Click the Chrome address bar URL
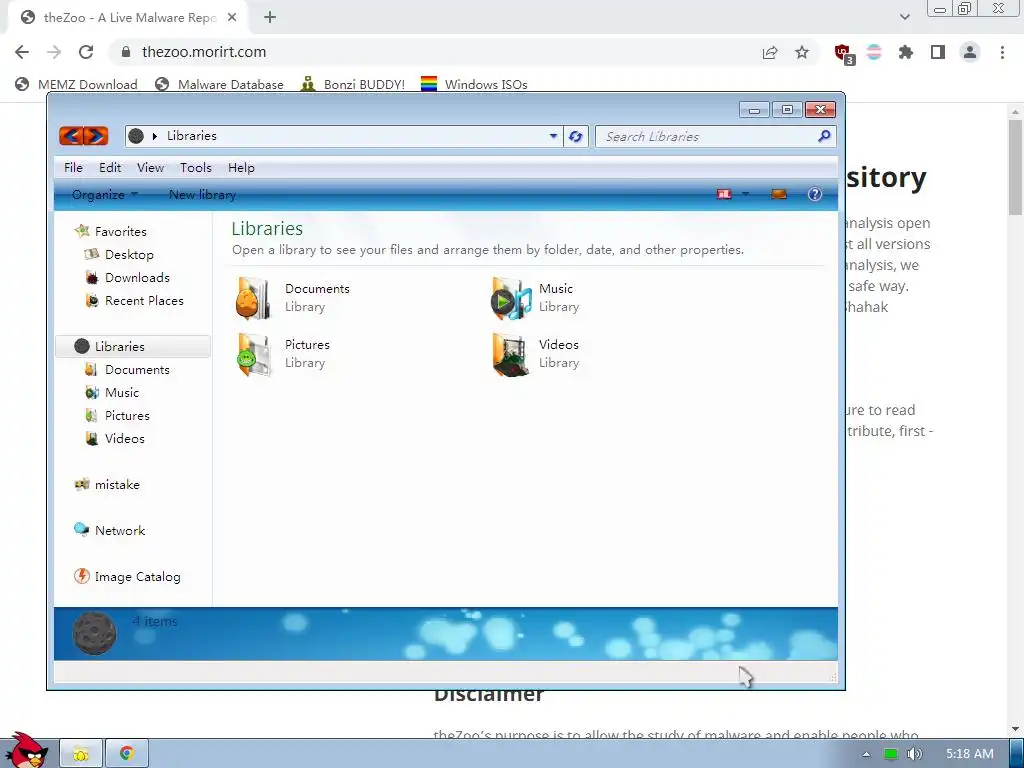Viewport: 1024px width, 768px height. [204, 52]
